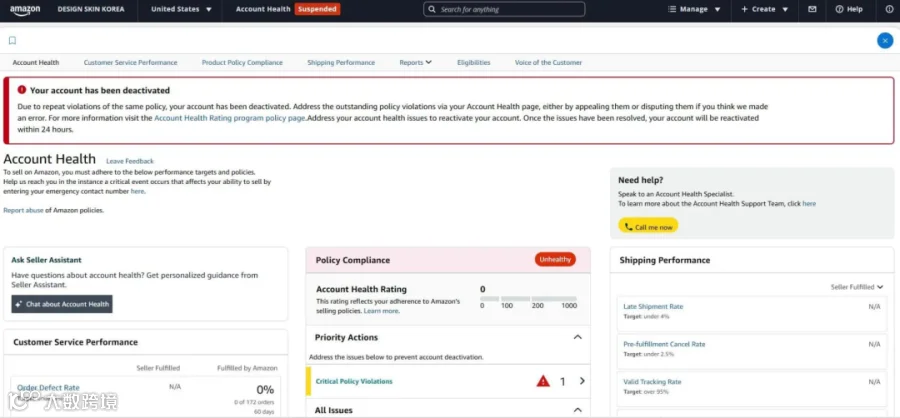
Task: Expand the Reports dropdown tab
Action: [416, 63]
